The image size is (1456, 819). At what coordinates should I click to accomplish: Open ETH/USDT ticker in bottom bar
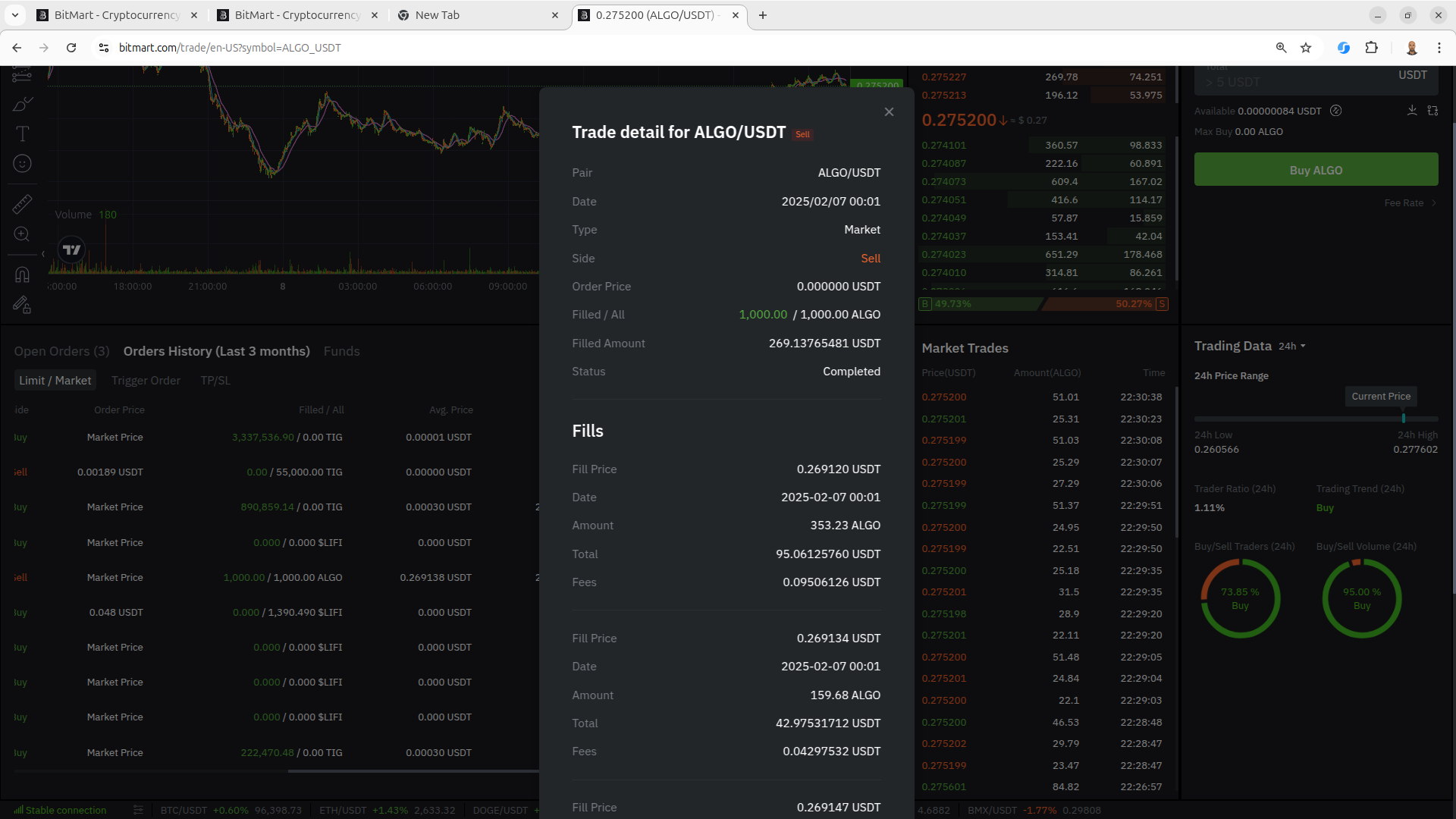click(x=387, y=810)
